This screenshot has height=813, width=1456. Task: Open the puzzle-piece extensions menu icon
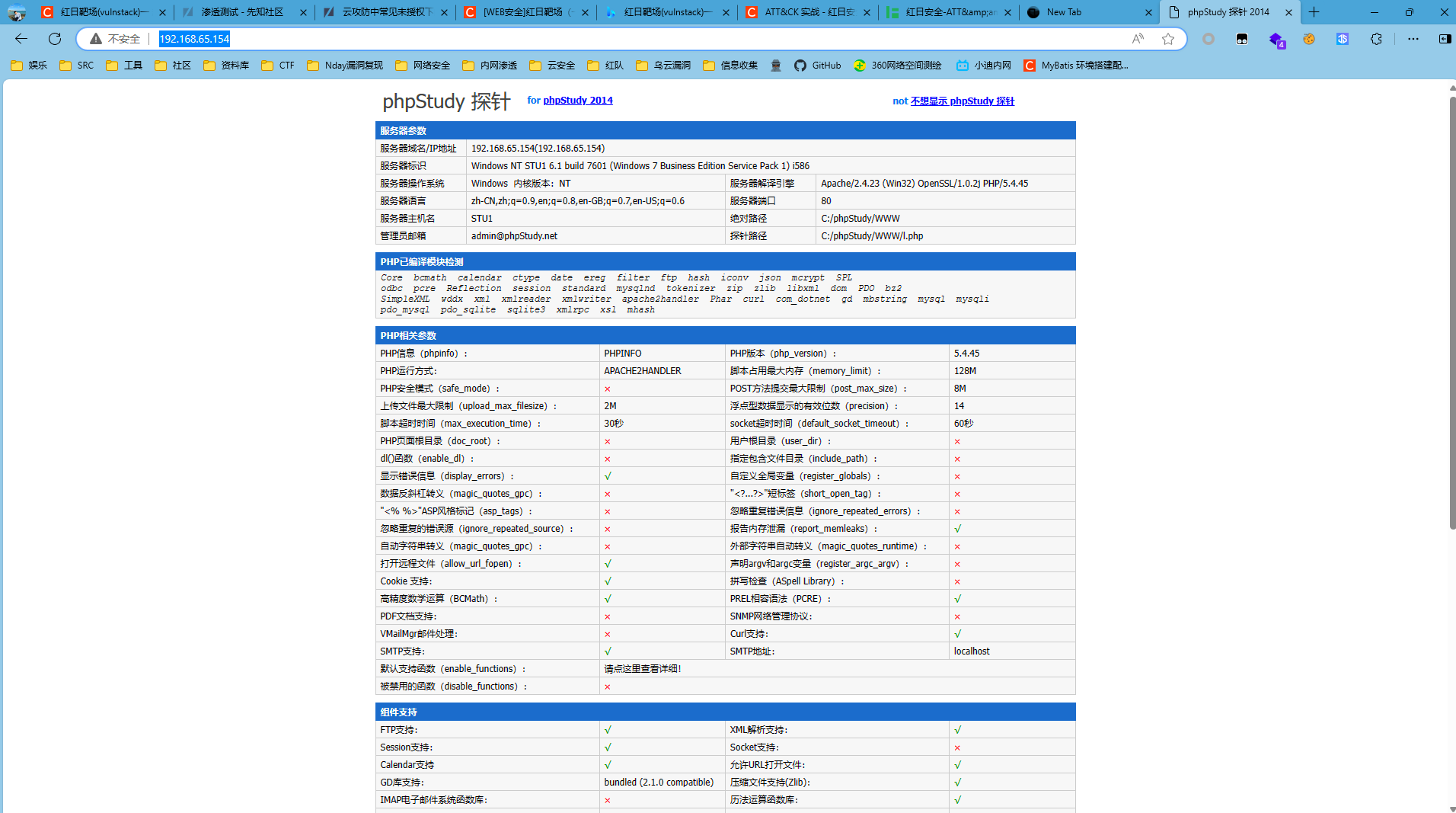click(1376, 39)
